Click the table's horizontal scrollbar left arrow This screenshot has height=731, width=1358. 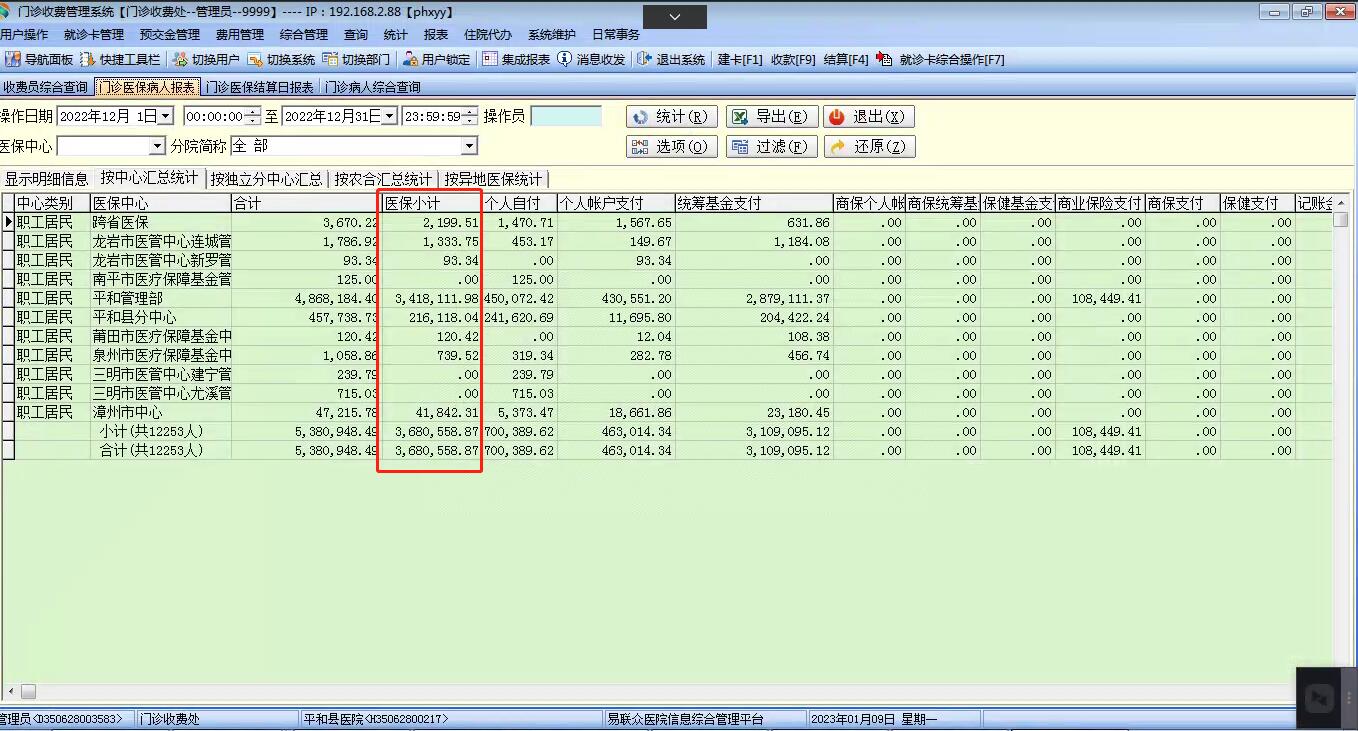point(11,691)
